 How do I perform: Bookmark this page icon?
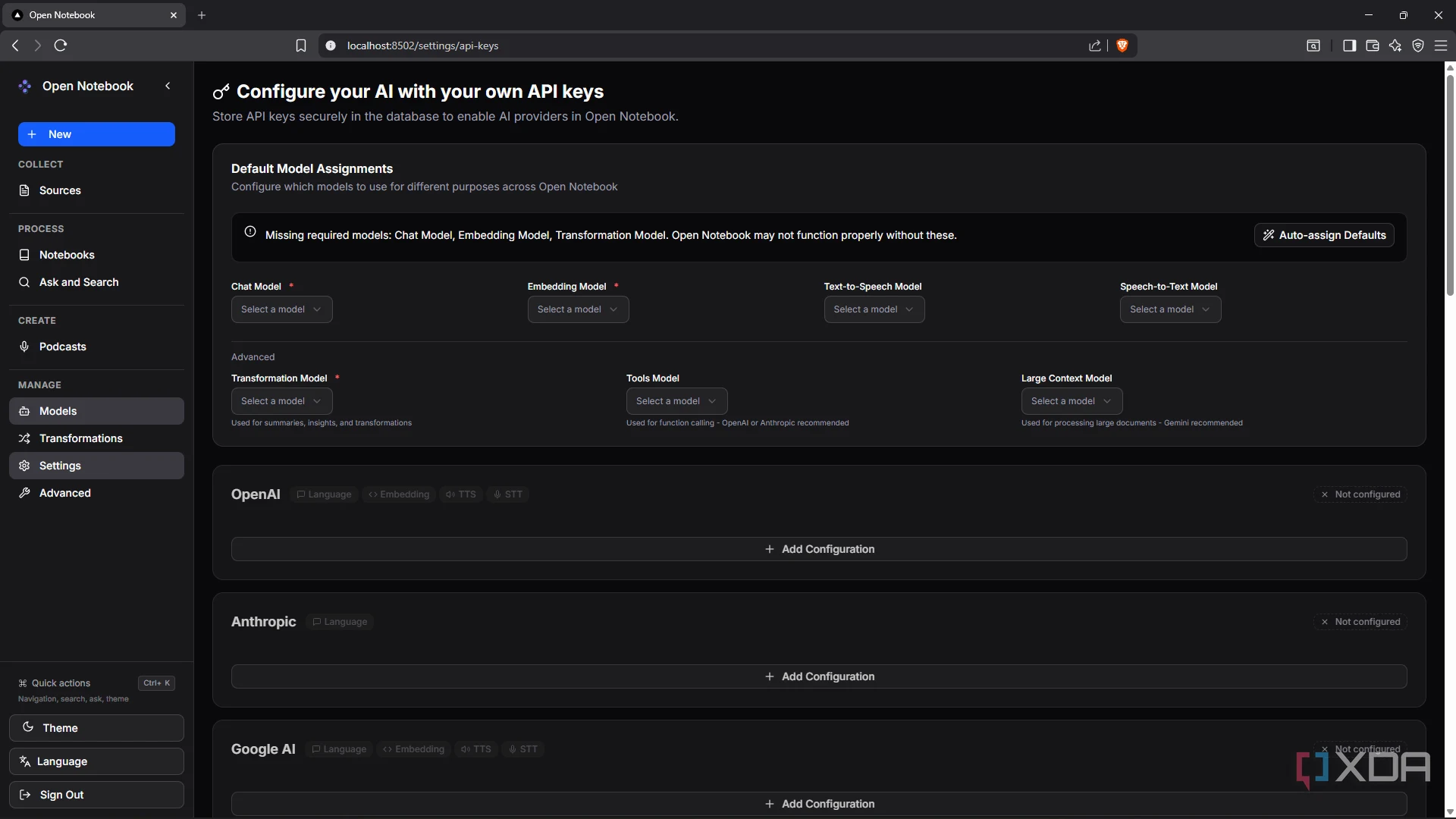tap(301, 45)
